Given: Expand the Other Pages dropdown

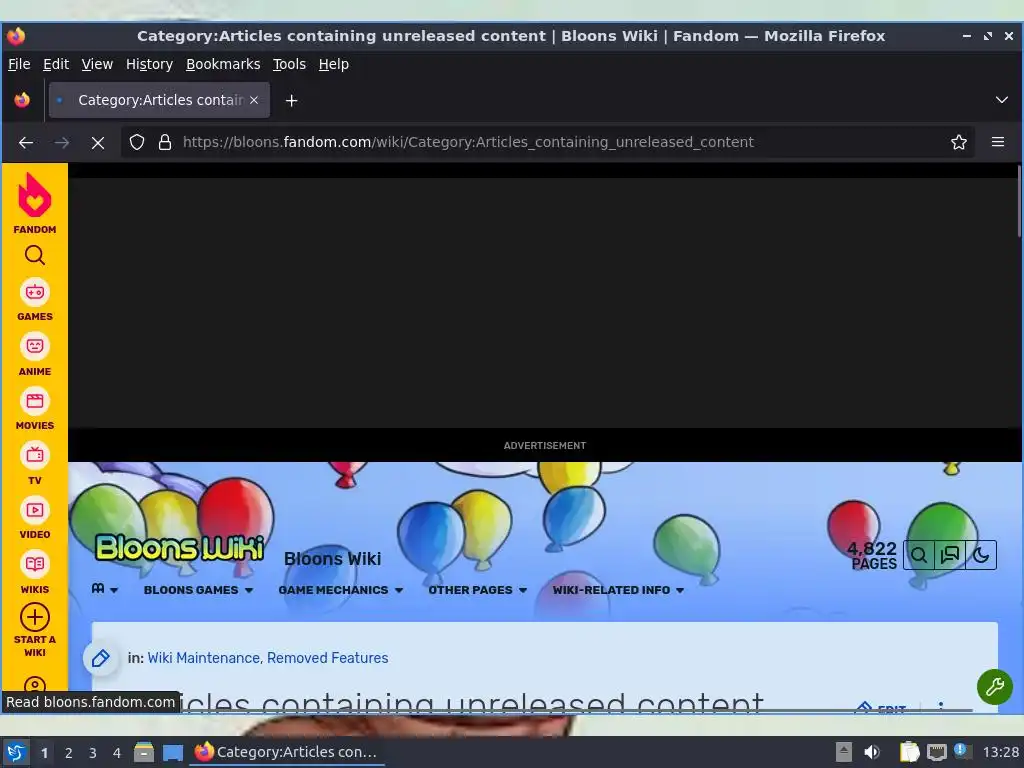Looking at the screenshot, I should point(477,590).
